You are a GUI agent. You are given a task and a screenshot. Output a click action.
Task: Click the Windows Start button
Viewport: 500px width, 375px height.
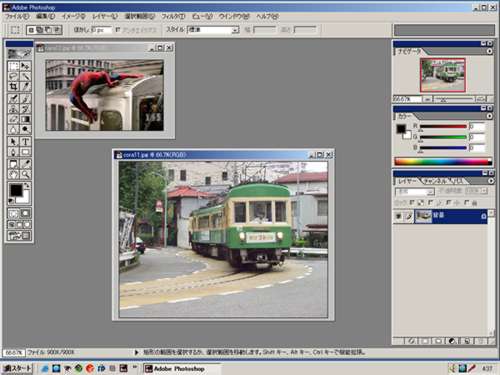pyautogui.click(x=17, y=368)
